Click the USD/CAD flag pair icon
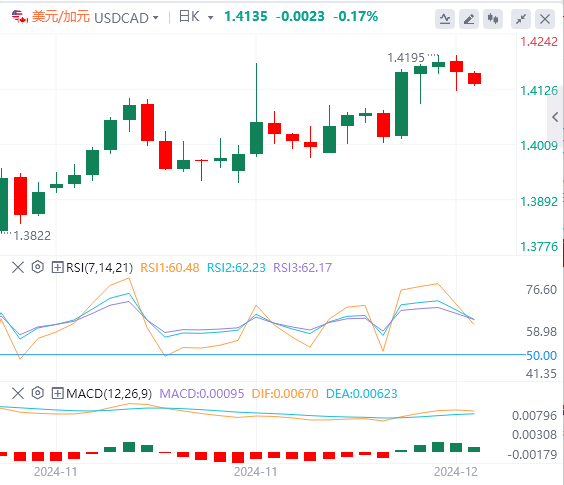The image size is (564, 485). 19,17
